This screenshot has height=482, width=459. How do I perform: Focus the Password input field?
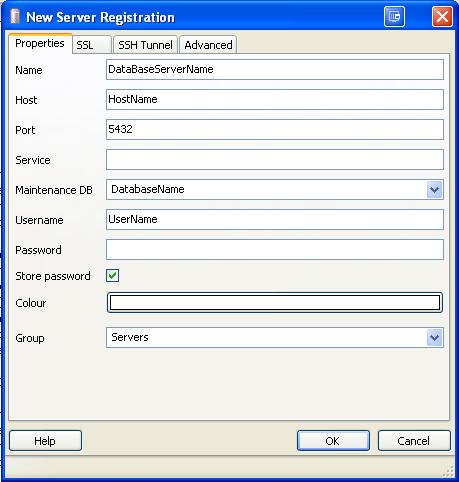(x=275, y=249)
